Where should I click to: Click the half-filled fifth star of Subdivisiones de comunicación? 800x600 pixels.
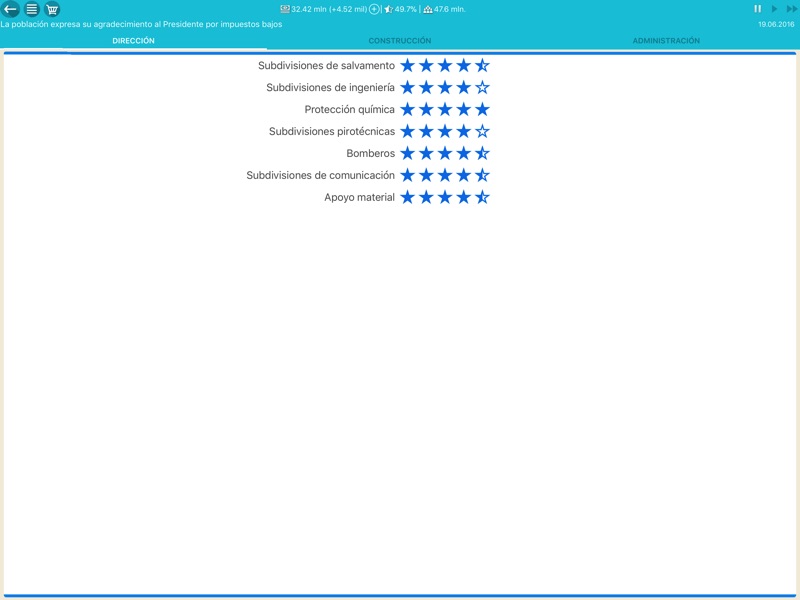click(482, 175)
